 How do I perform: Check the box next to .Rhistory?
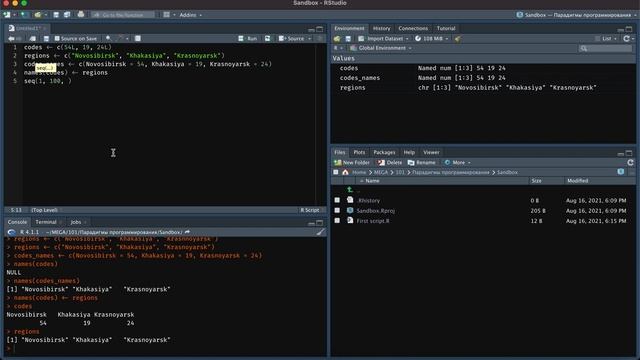337,200
